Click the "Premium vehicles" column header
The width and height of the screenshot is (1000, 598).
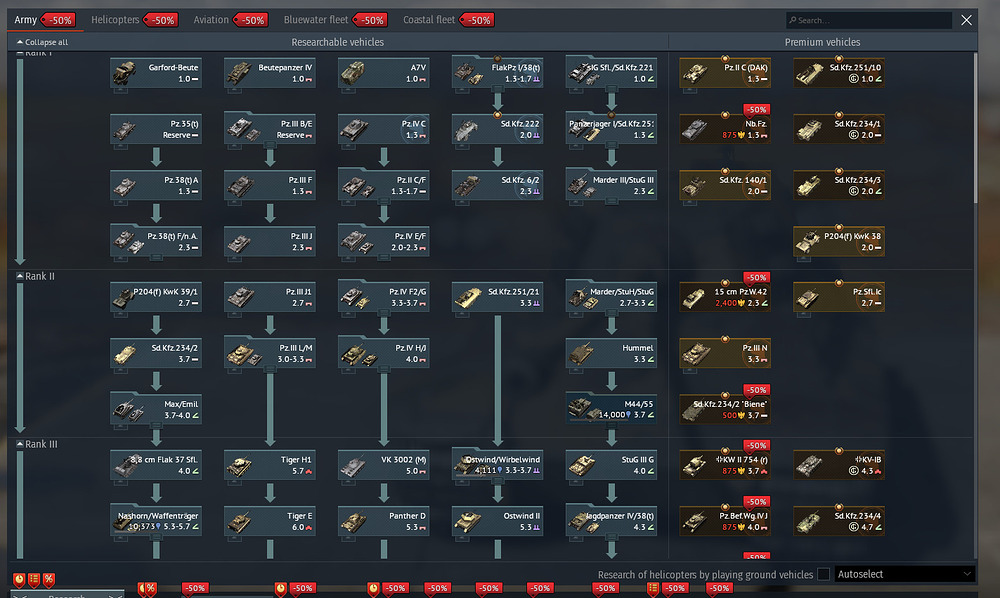coord(822,42)
